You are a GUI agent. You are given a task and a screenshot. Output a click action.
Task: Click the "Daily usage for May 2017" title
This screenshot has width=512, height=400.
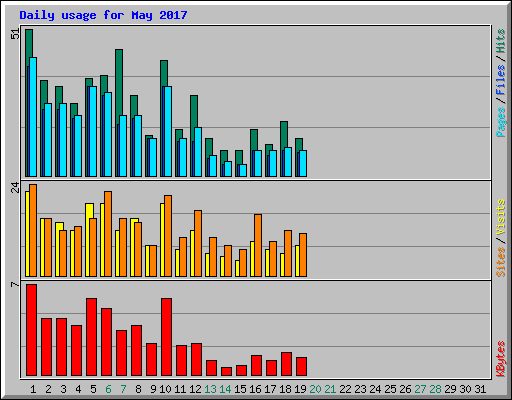tap(103, 15)
